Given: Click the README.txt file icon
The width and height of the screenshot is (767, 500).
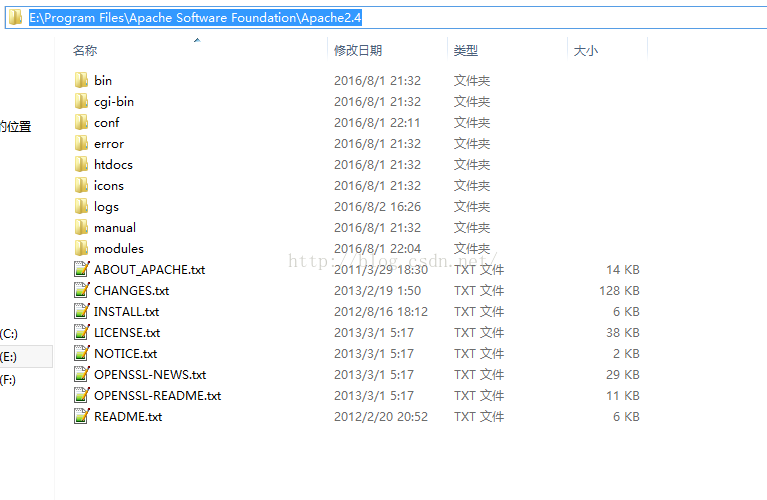Looking at the screenshot, I should [x=81, y=416].
